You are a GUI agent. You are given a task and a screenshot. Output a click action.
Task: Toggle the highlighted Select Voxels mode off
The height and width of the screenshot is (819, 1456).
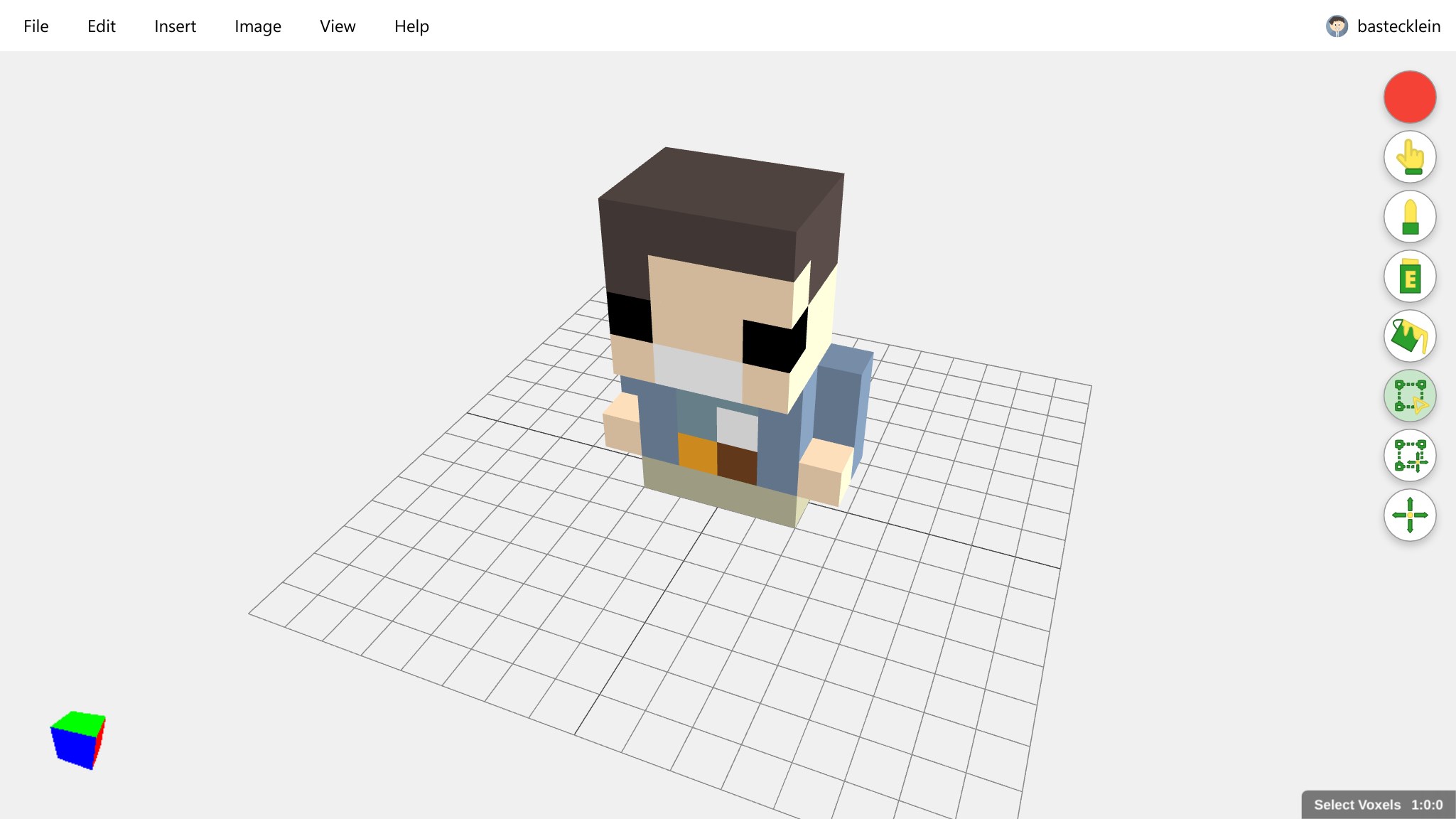point(1411,396)
